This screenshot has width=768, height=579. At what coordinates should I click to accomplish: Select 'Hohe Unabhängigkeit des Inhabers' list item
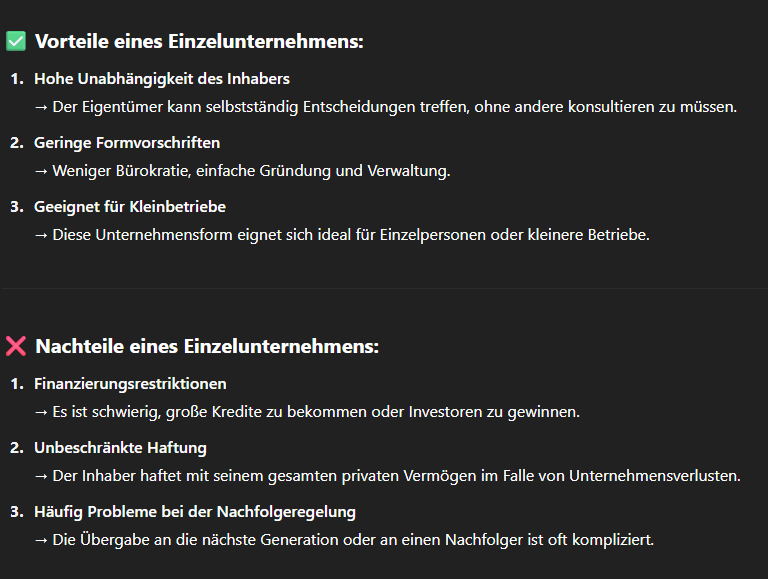tap(162, 79)
